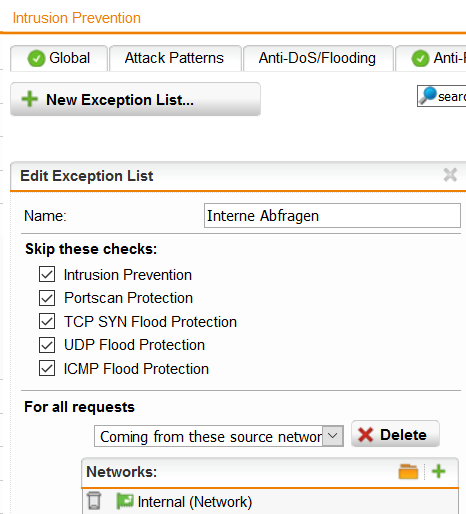Disable UDP Flood Protection checkbox
This screenshot has width=466, height=514.
(x=47, y=345)
